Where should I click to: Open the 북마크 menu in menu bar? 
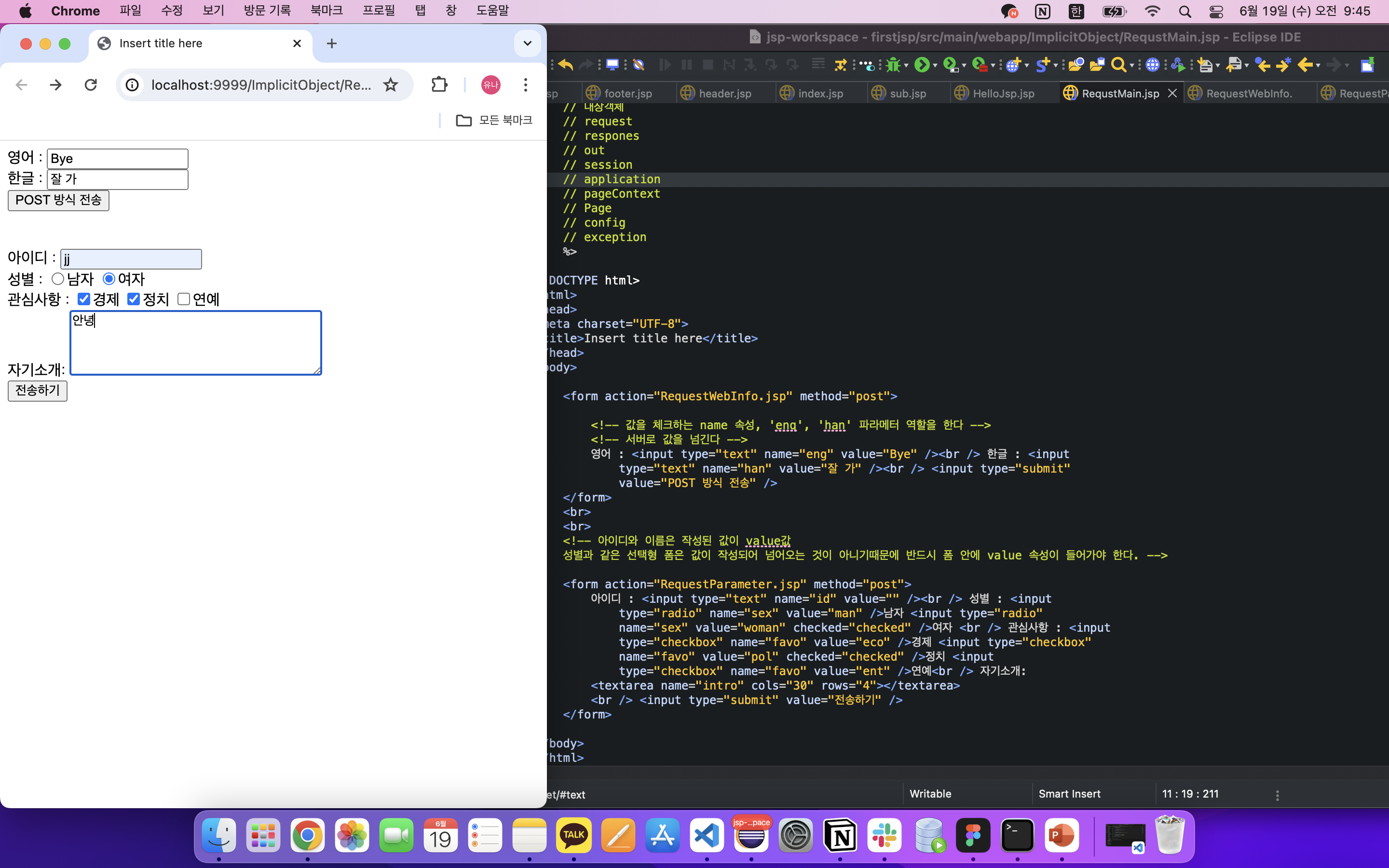point(326,10)
